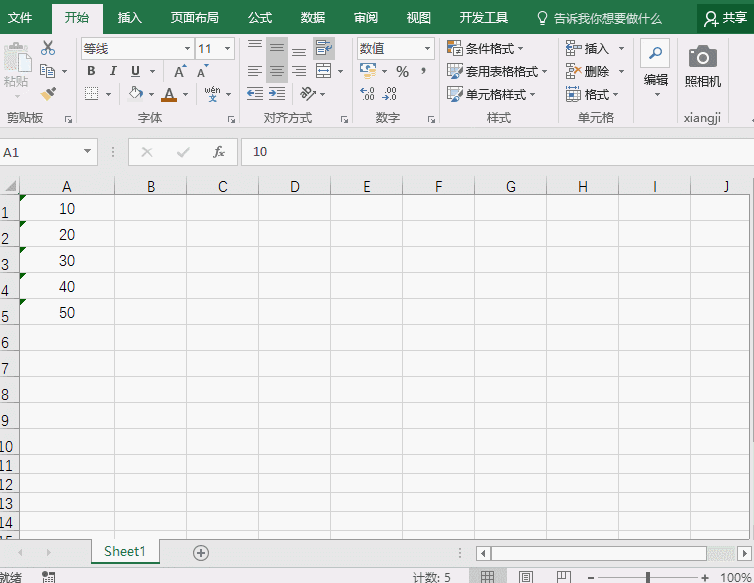
Task: Open the number format dropdown (数值)
Action: point(428,49)
